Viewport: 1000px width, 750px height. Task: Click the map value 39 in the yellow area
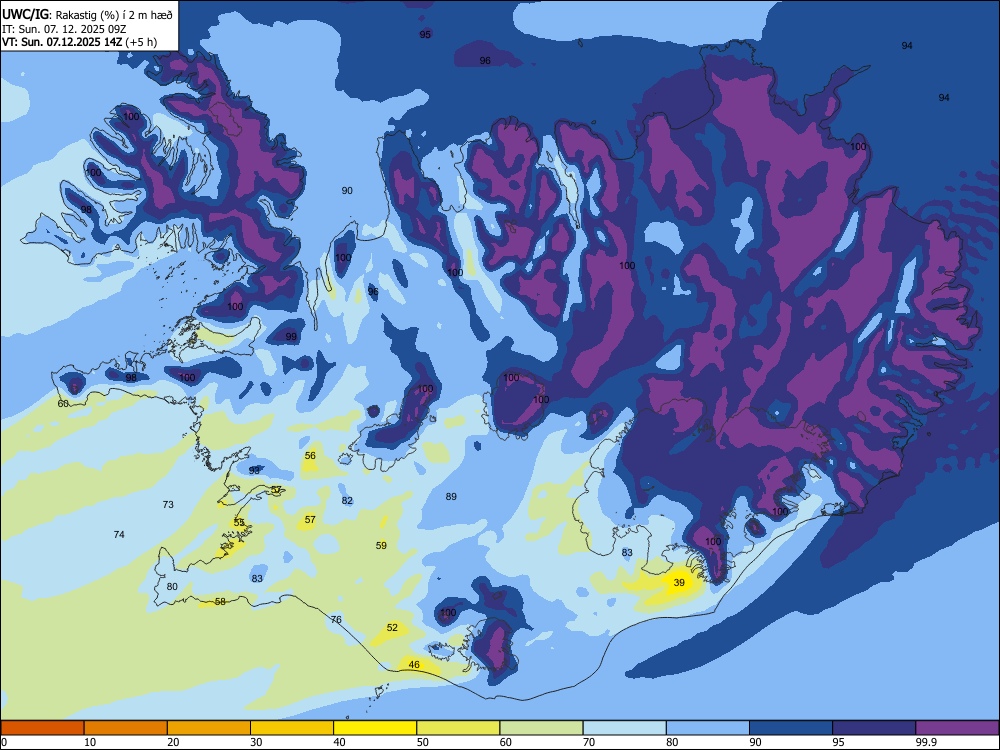point(679,582)
